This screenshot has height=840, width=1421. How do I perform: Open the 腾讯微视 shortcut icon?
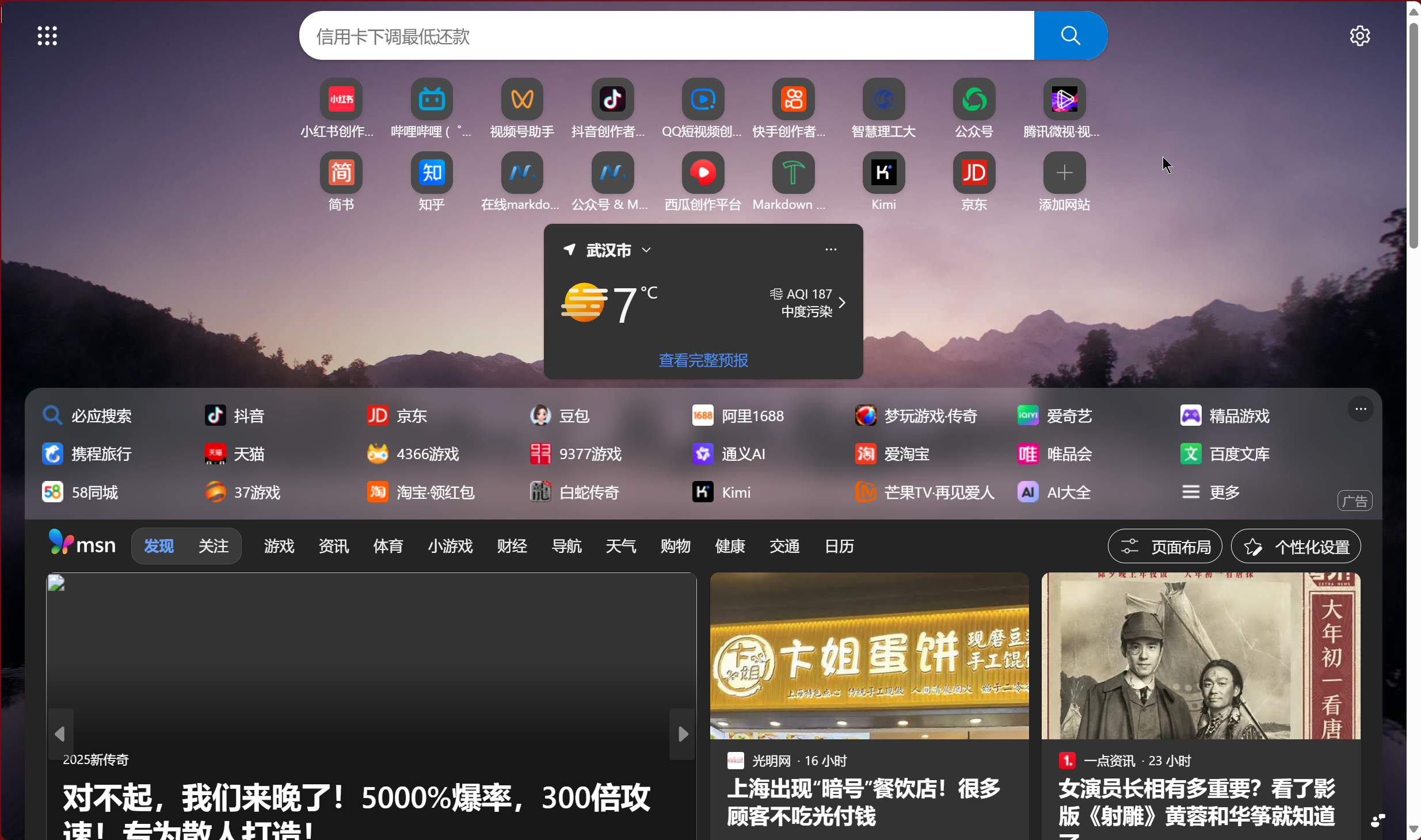click(x=1064, y=99)
